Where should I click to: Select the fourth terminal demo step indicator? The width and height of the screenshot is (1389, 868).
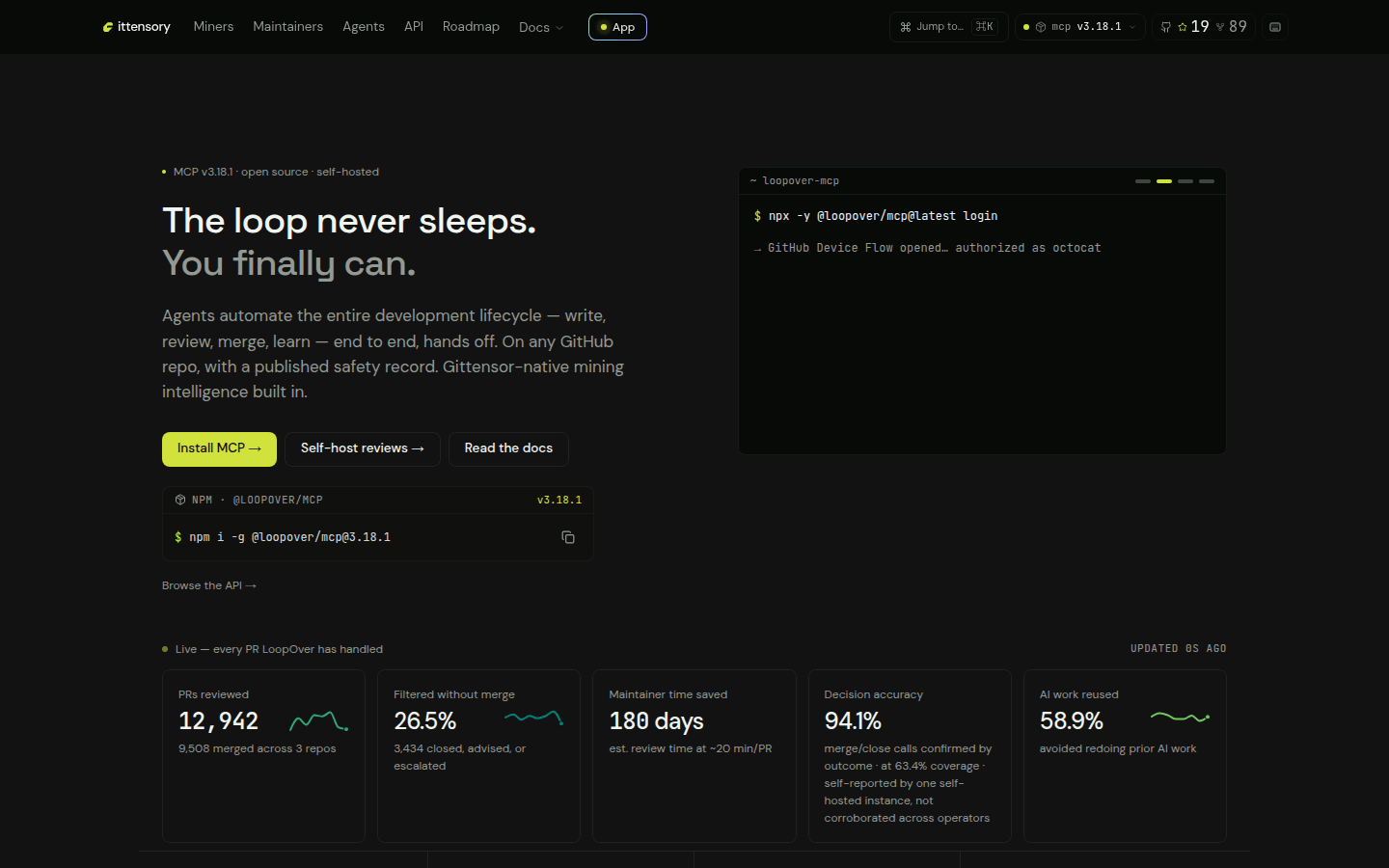[1207, 181]
